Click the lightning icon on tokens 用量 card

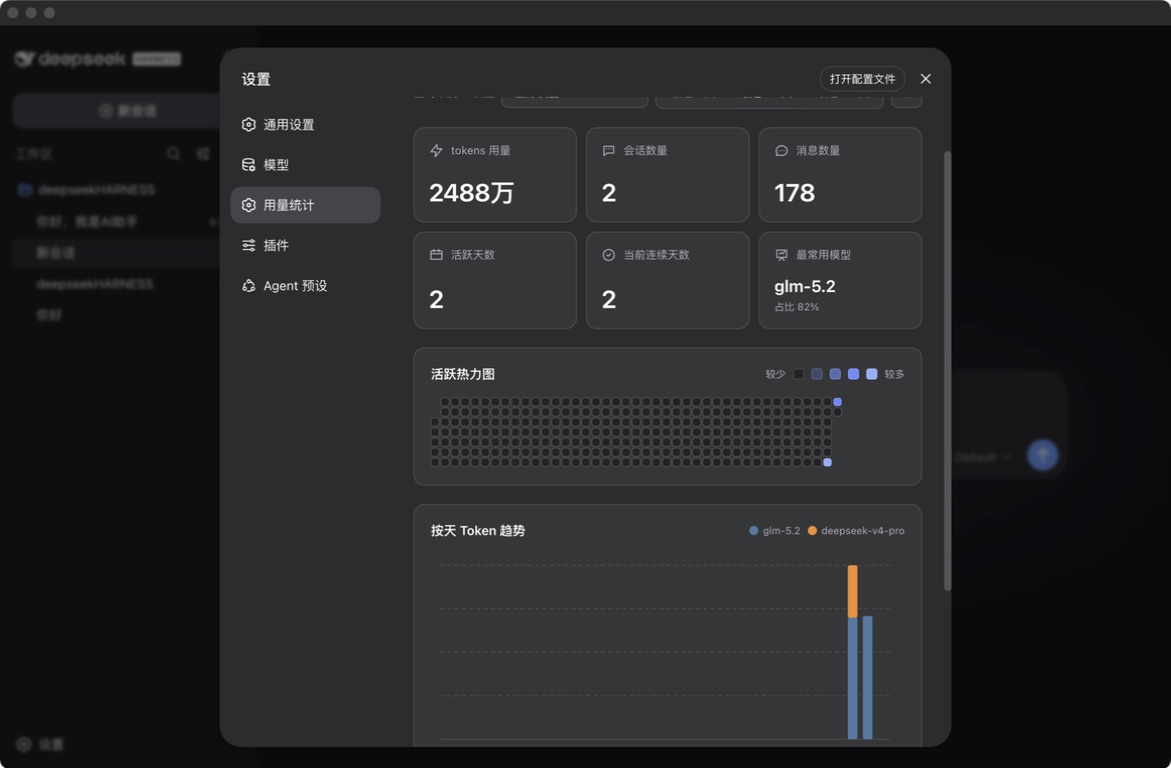click(x=436, y=150)
